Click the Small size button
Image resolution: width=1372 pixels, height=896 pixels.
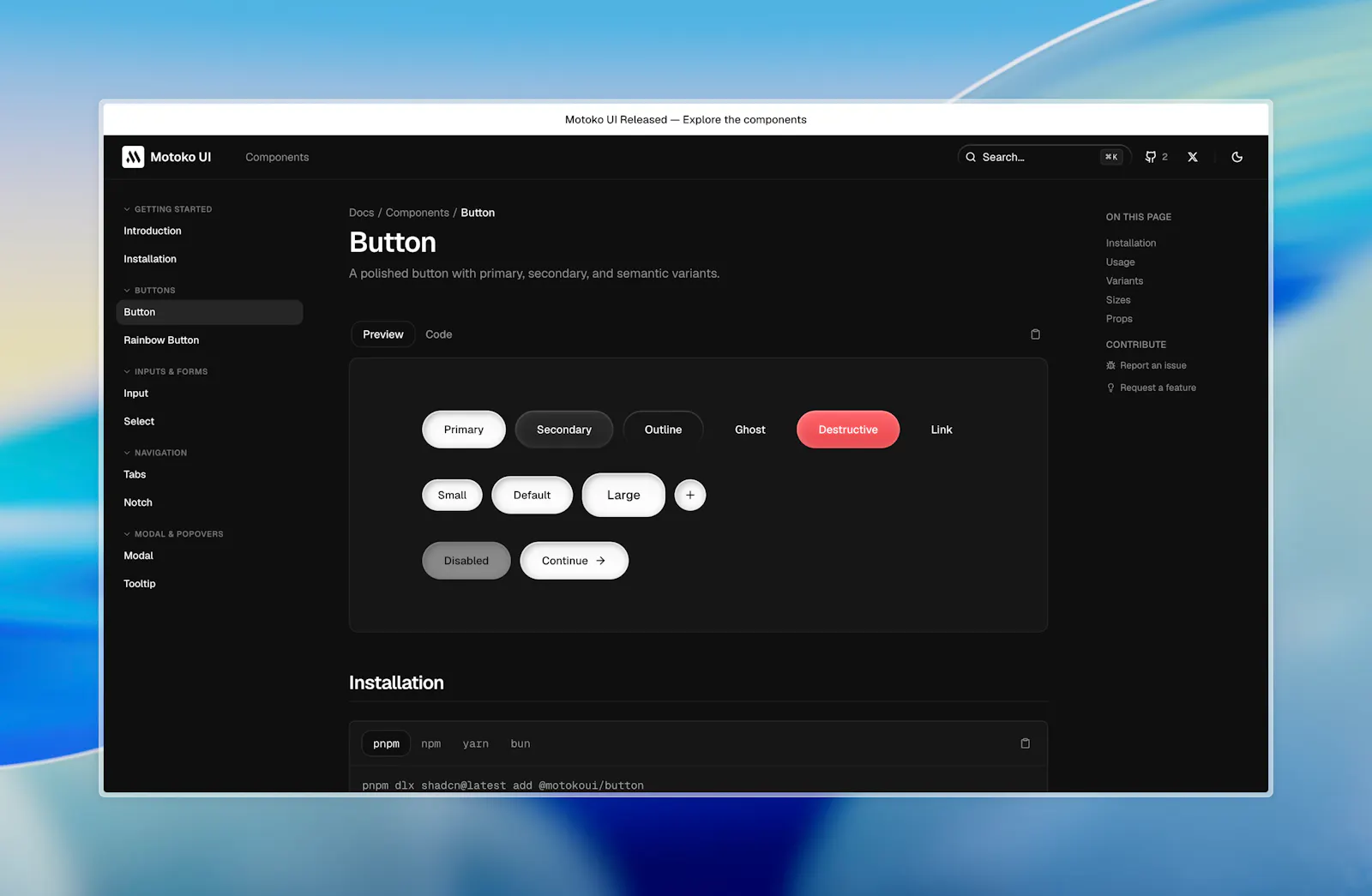(x=452, y=495)
